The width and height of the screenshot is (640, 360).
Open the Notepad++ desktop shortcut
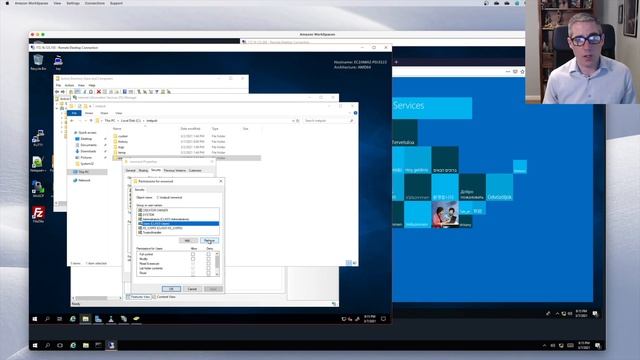pyautogui.click(x=38, y=164)
